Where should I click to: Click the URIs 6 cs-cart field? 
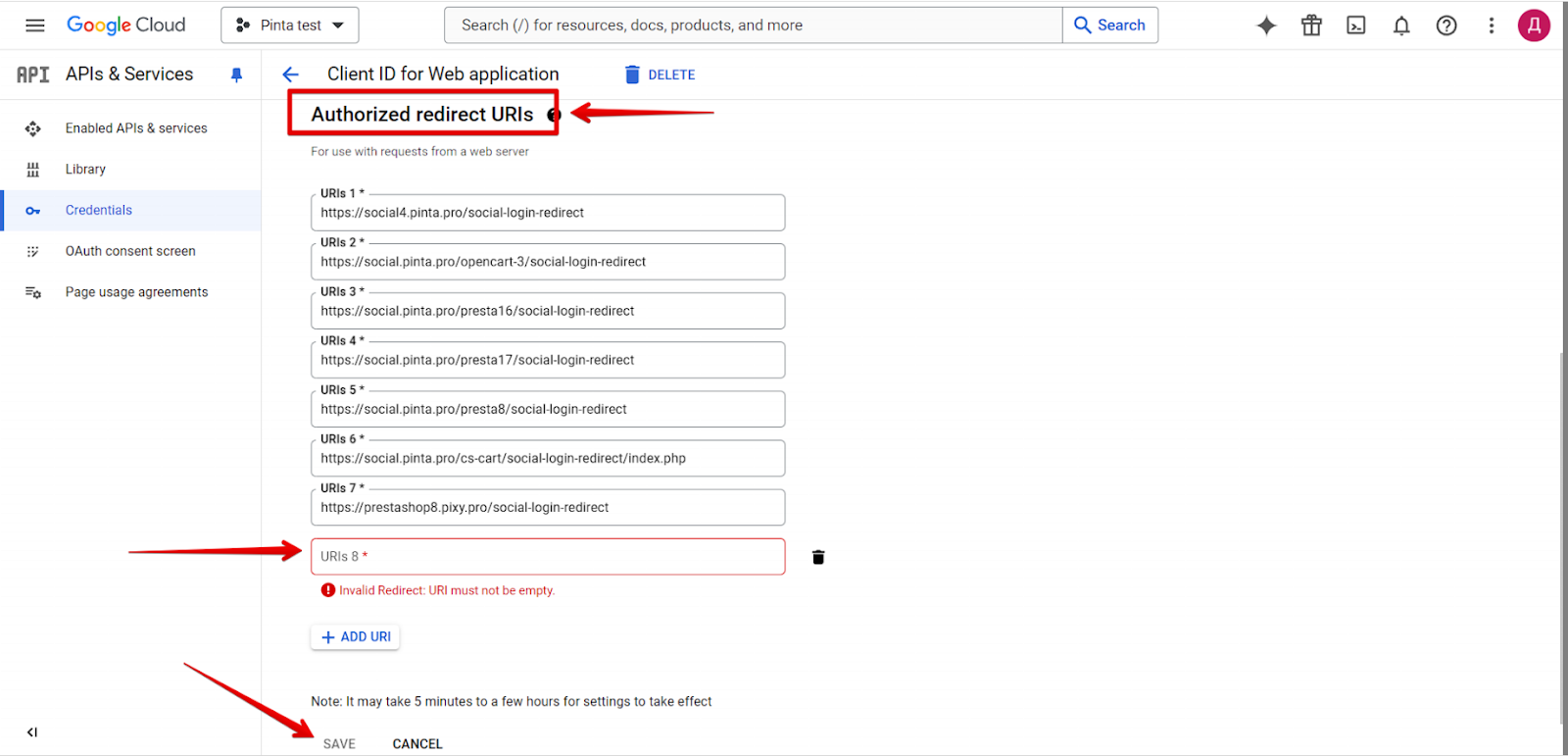(548, 458)
